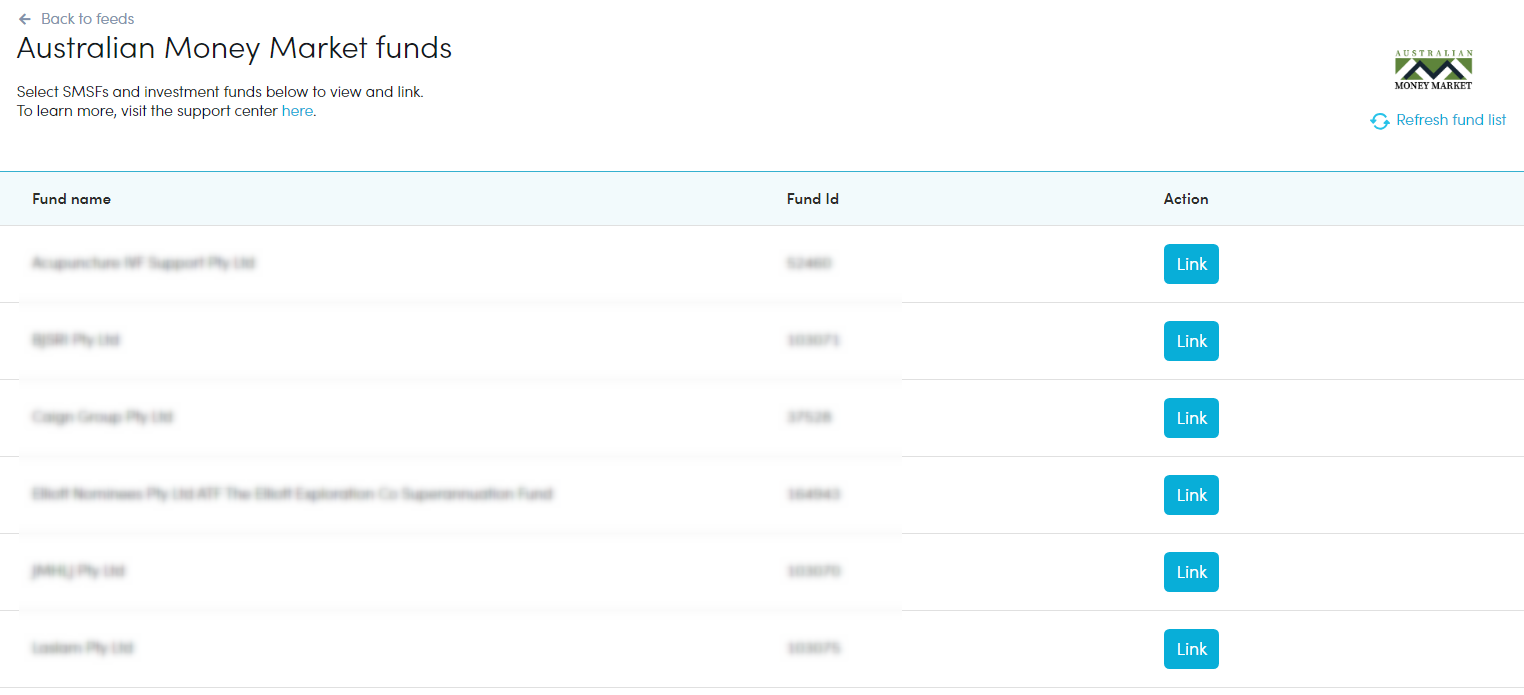
Task: Link the Caign Group Pty Ltd fund
Action: pos(1191,418)
